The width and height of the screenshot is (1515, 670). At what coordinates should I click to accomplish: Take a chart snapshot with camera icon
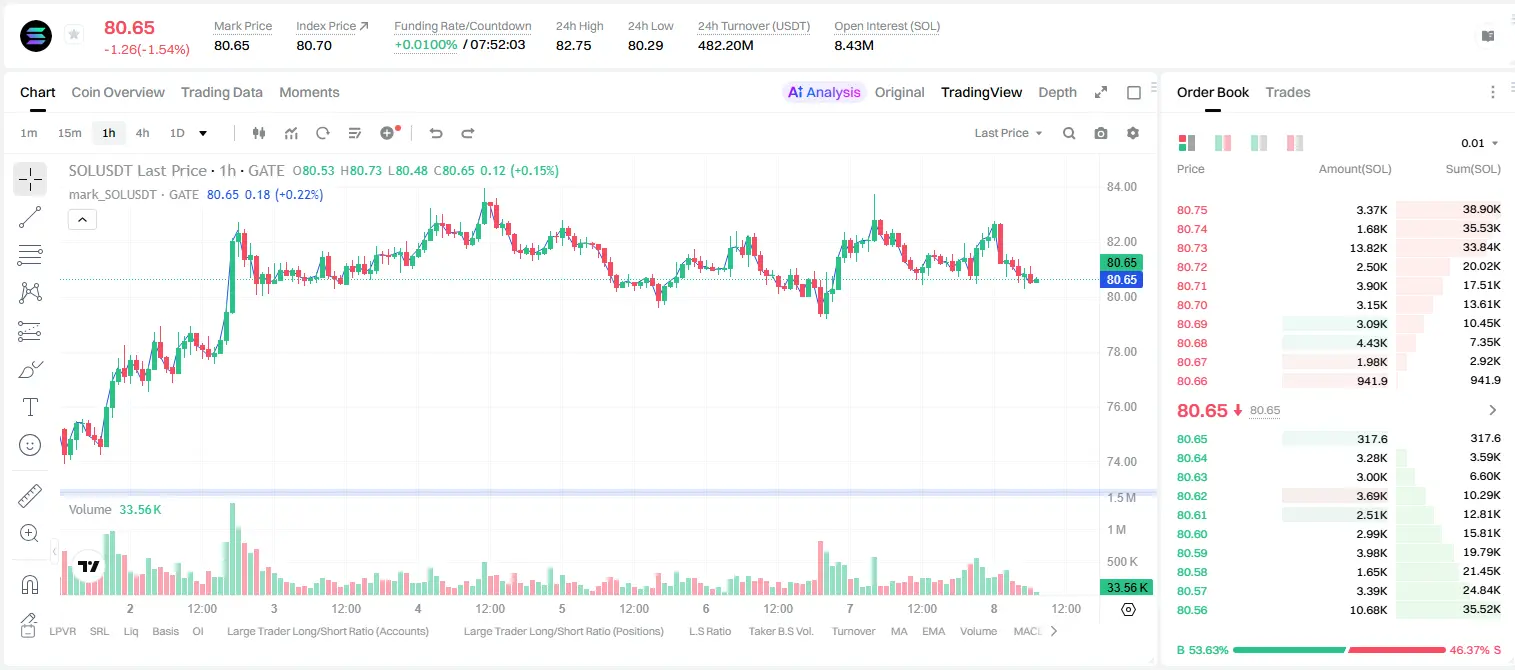tap(1101, 133)
